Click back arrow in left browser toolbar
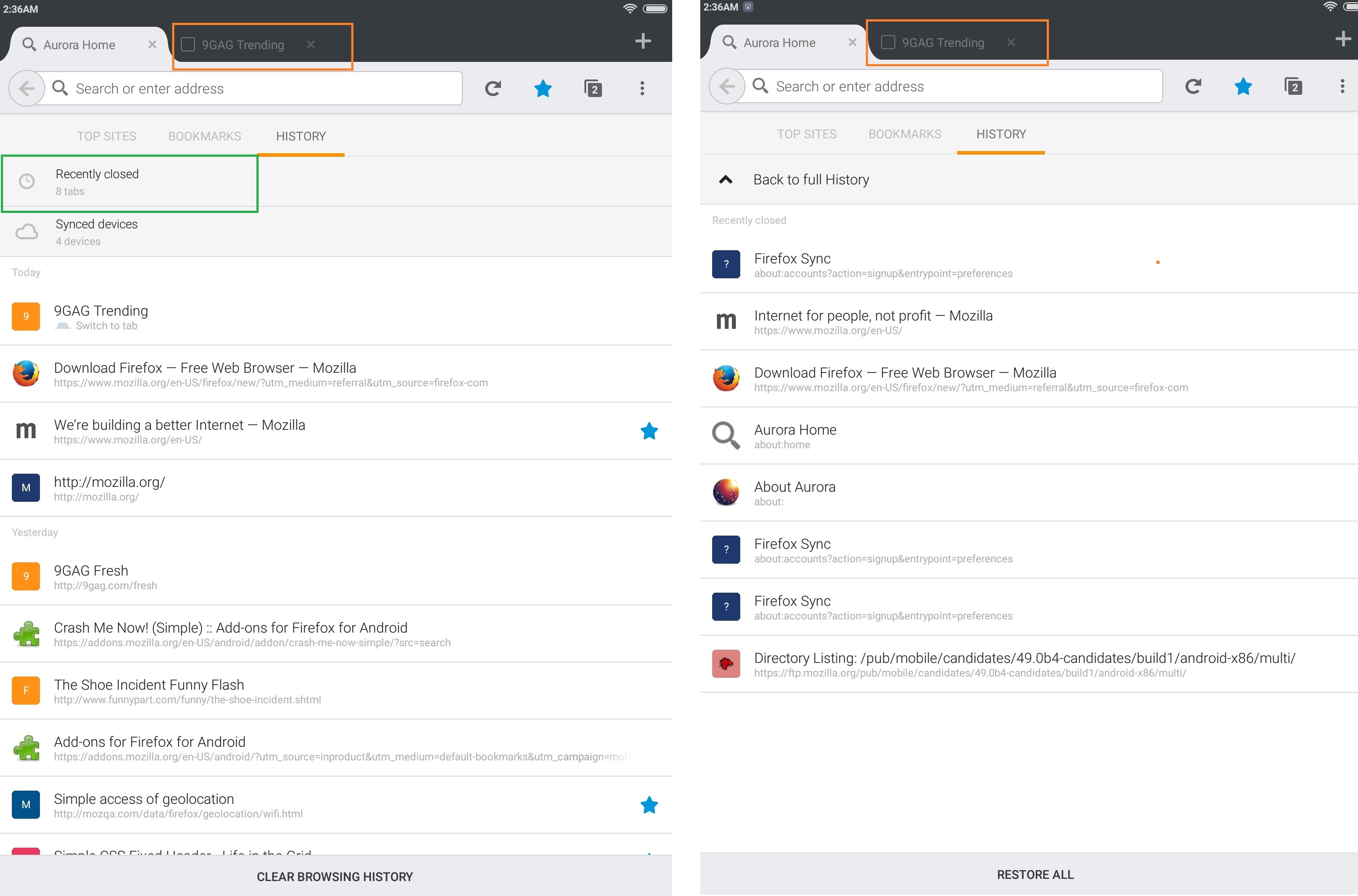The image size is (1358, 896). [27, 89]
